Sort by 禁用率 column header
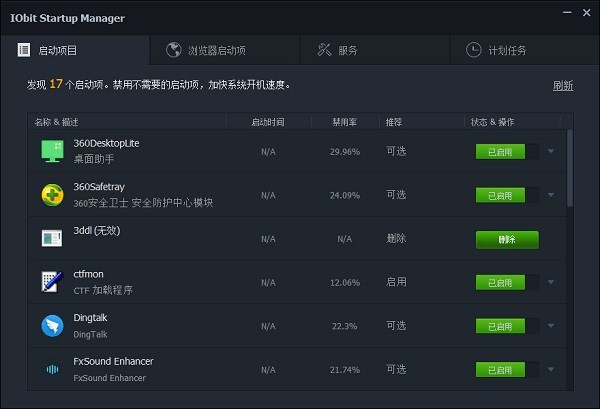 click(344, 122)
